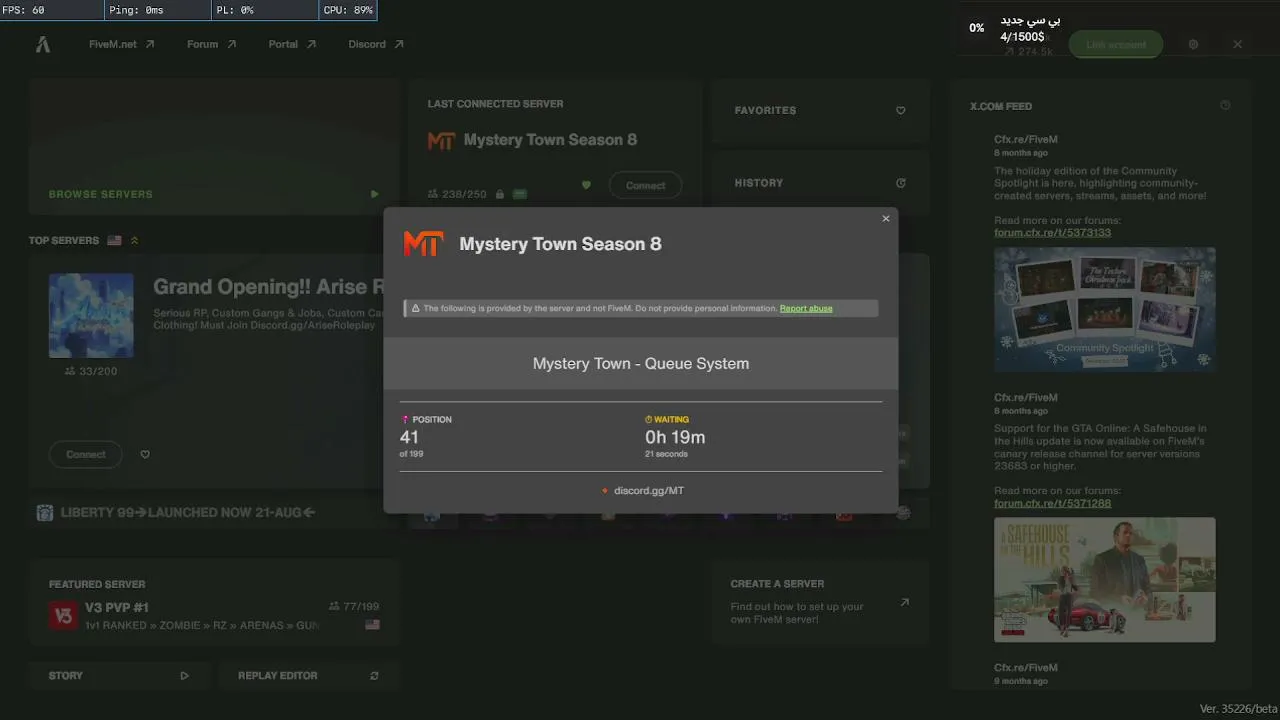Click the FiveM logo icon
Screen dimensions: 1280x720
[43, 44]
